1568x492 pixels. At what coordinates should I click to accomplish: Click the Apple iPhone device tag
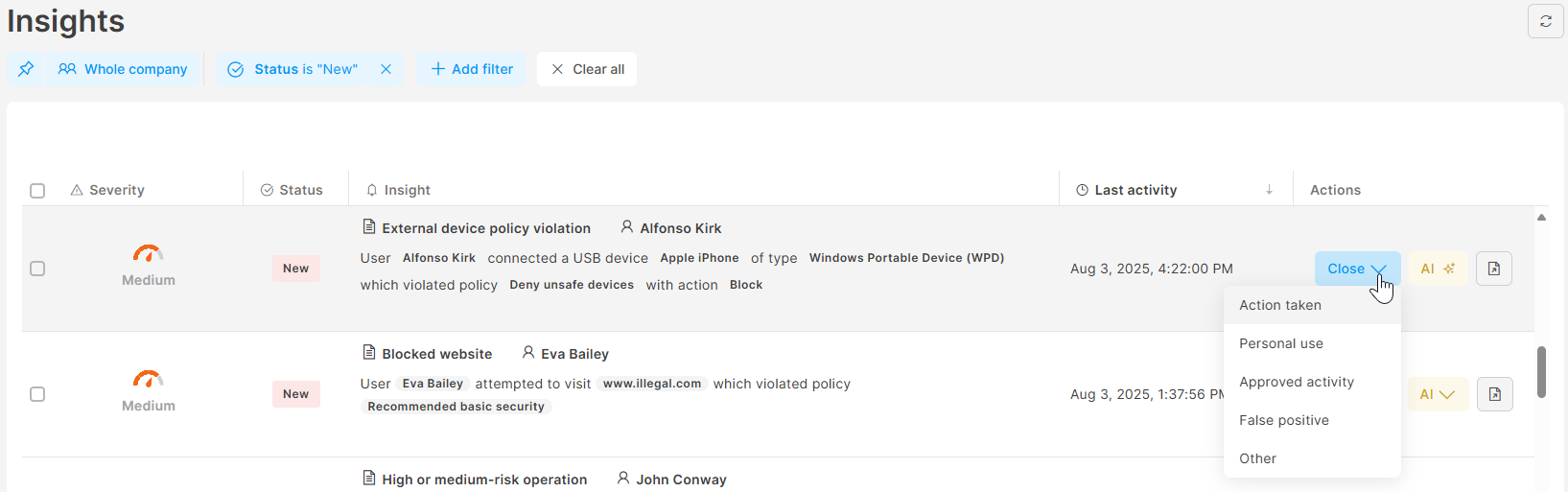coord(699,258)
